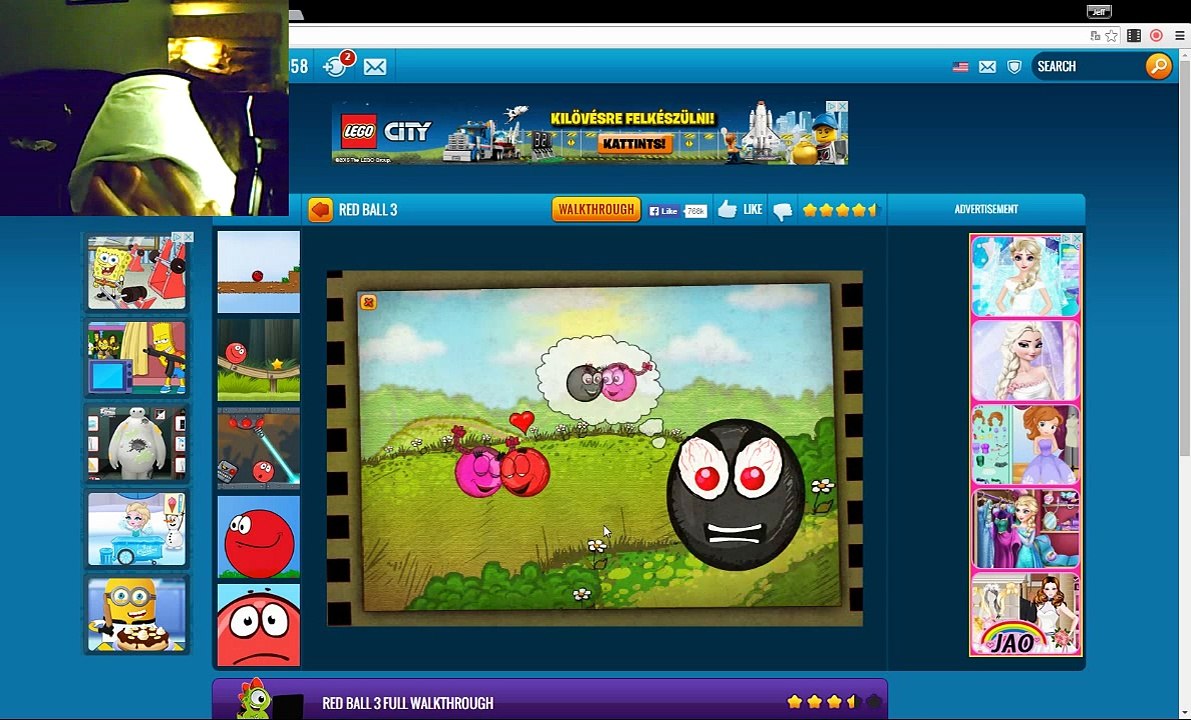Open the red ball on cliff game thumbnail
Screen dimensions: 1191x720
point(259,272)
